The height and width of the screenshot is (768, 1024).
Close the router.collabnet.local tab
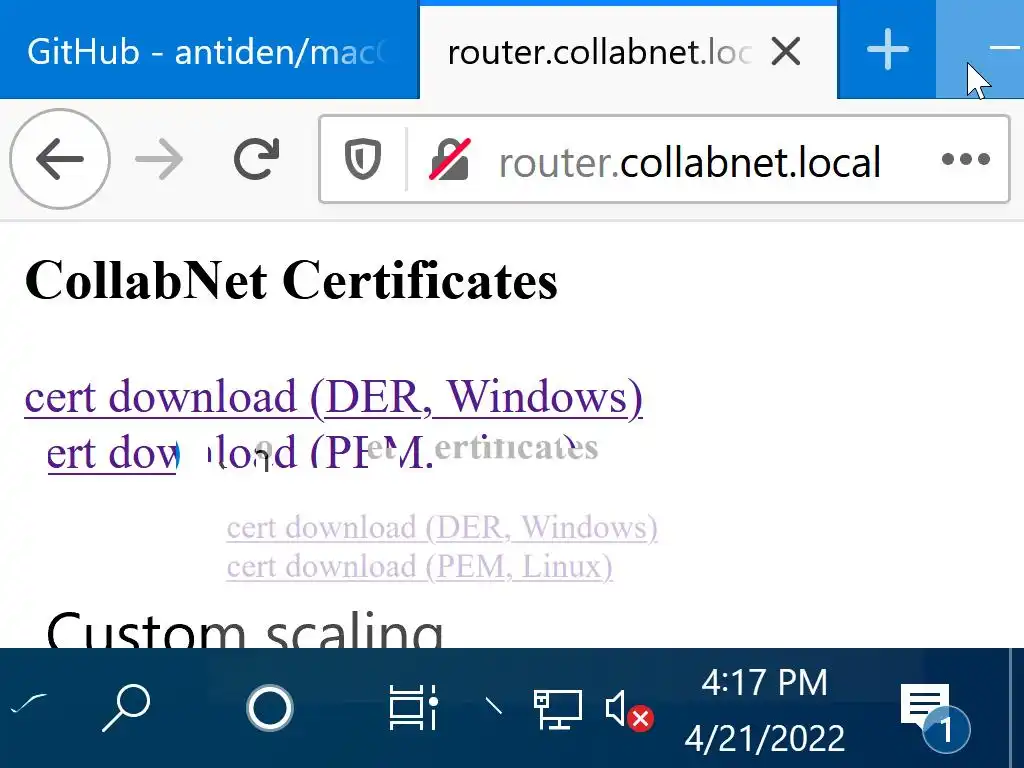tap(786, 51)
